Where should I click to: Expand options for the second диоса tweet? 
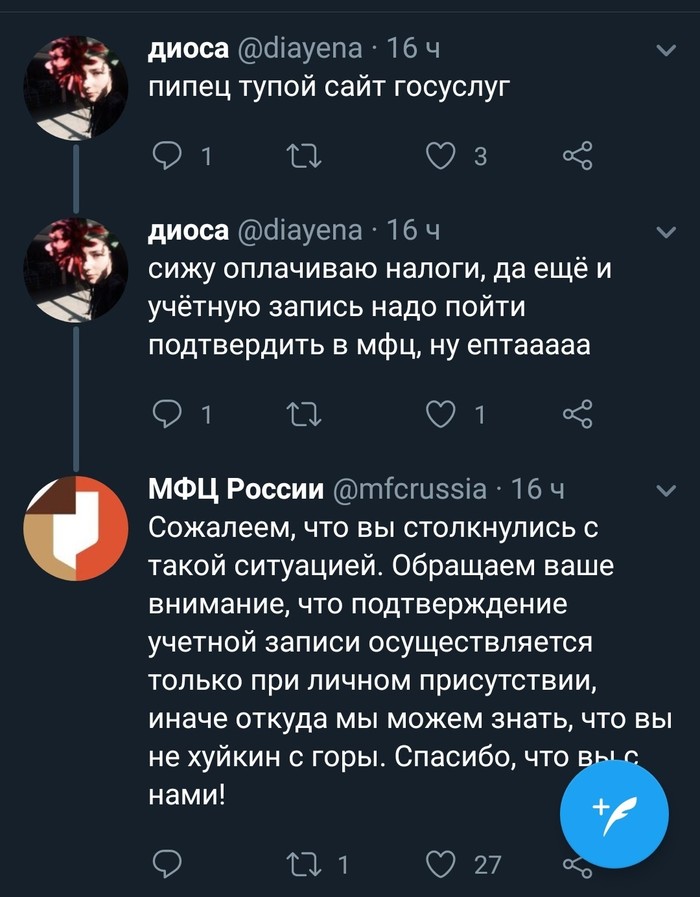pyautogui.click(x=665, y=232)
